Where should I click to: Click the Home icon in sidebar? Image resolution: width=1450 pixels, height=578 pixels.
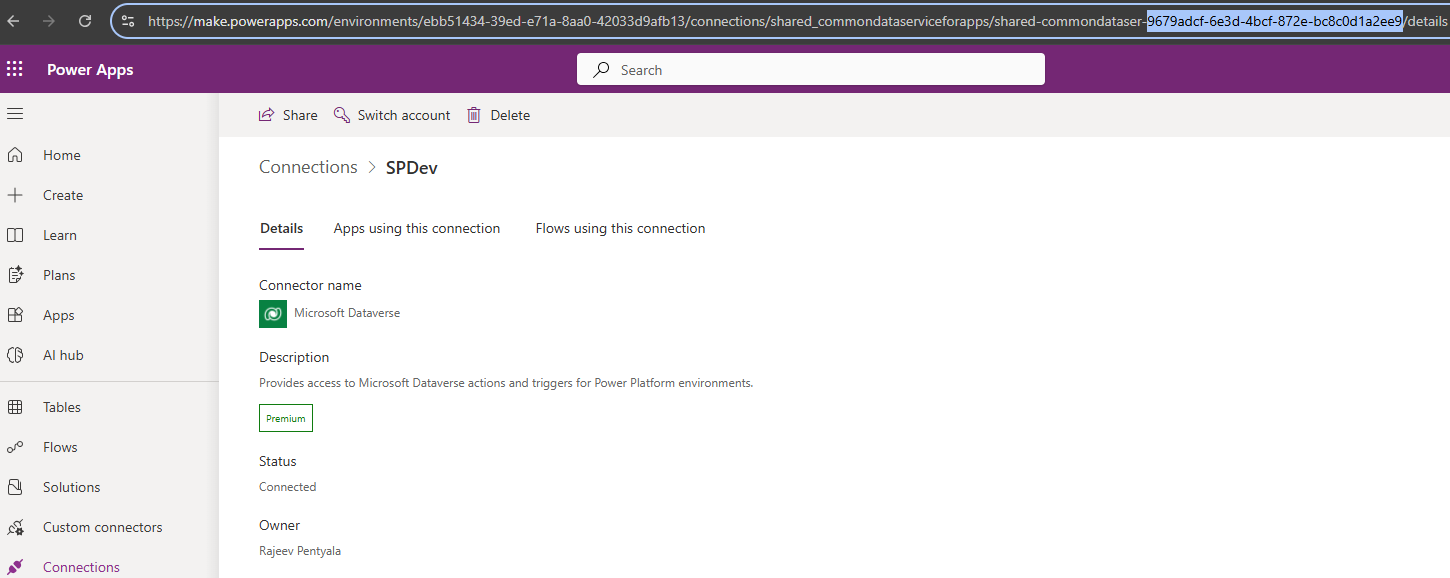coord(15,155)
